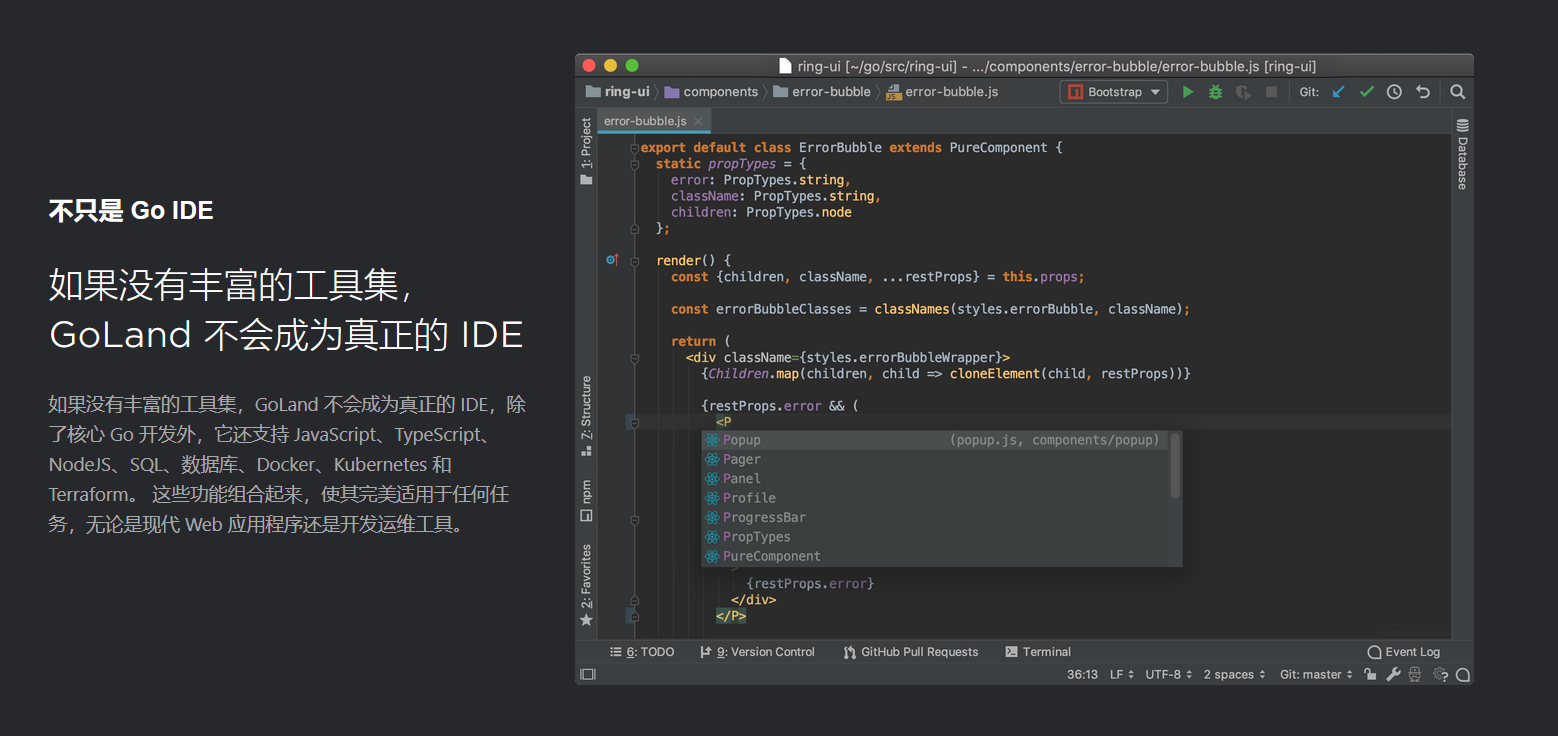Open the 2: Favorites tool window
The width and height of the screenshot is (1558, 736).
pyautogui.click(x=586, y=585)
